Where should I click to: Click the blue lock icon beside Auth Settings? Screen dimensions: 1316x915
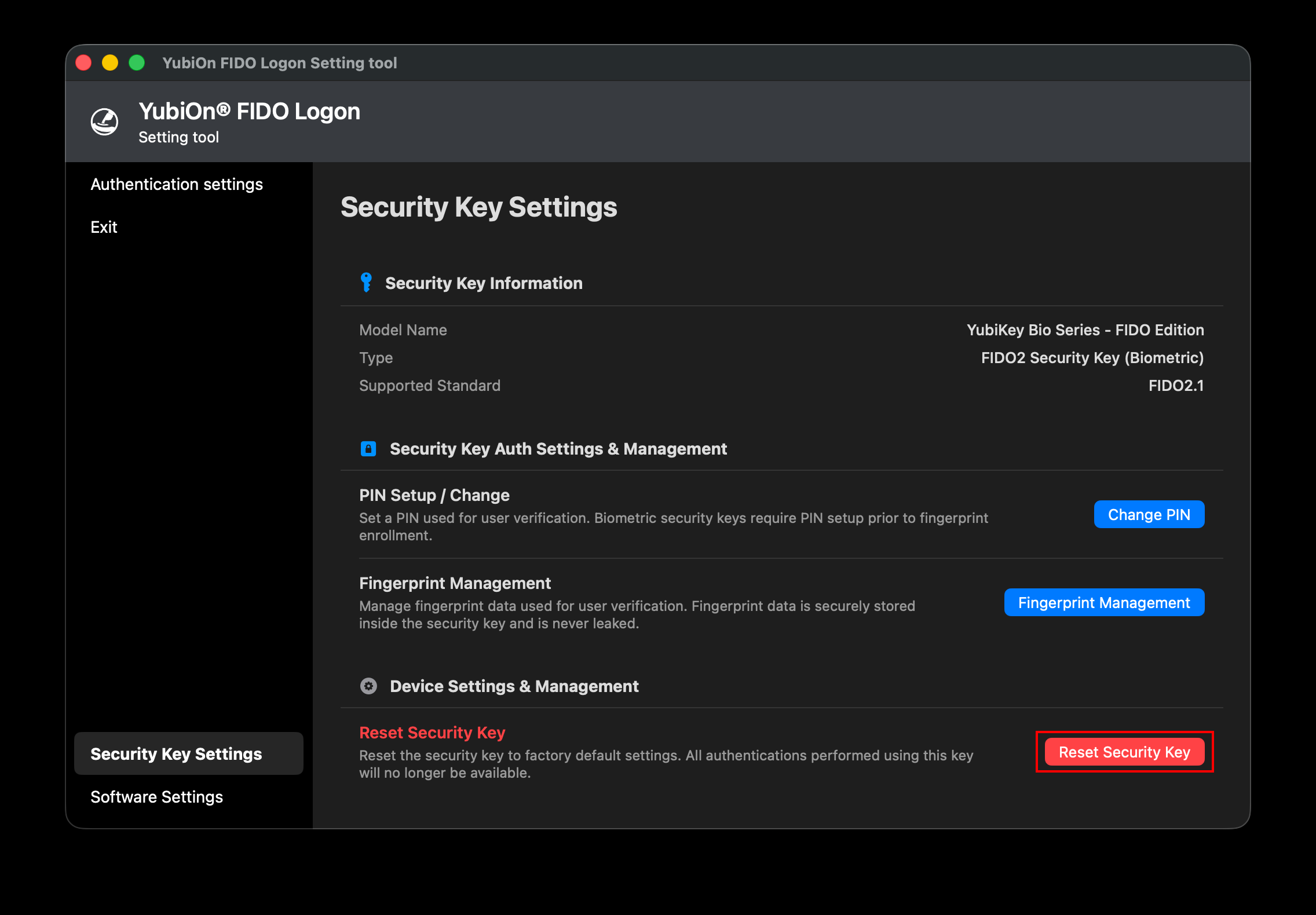click(368, 449)
